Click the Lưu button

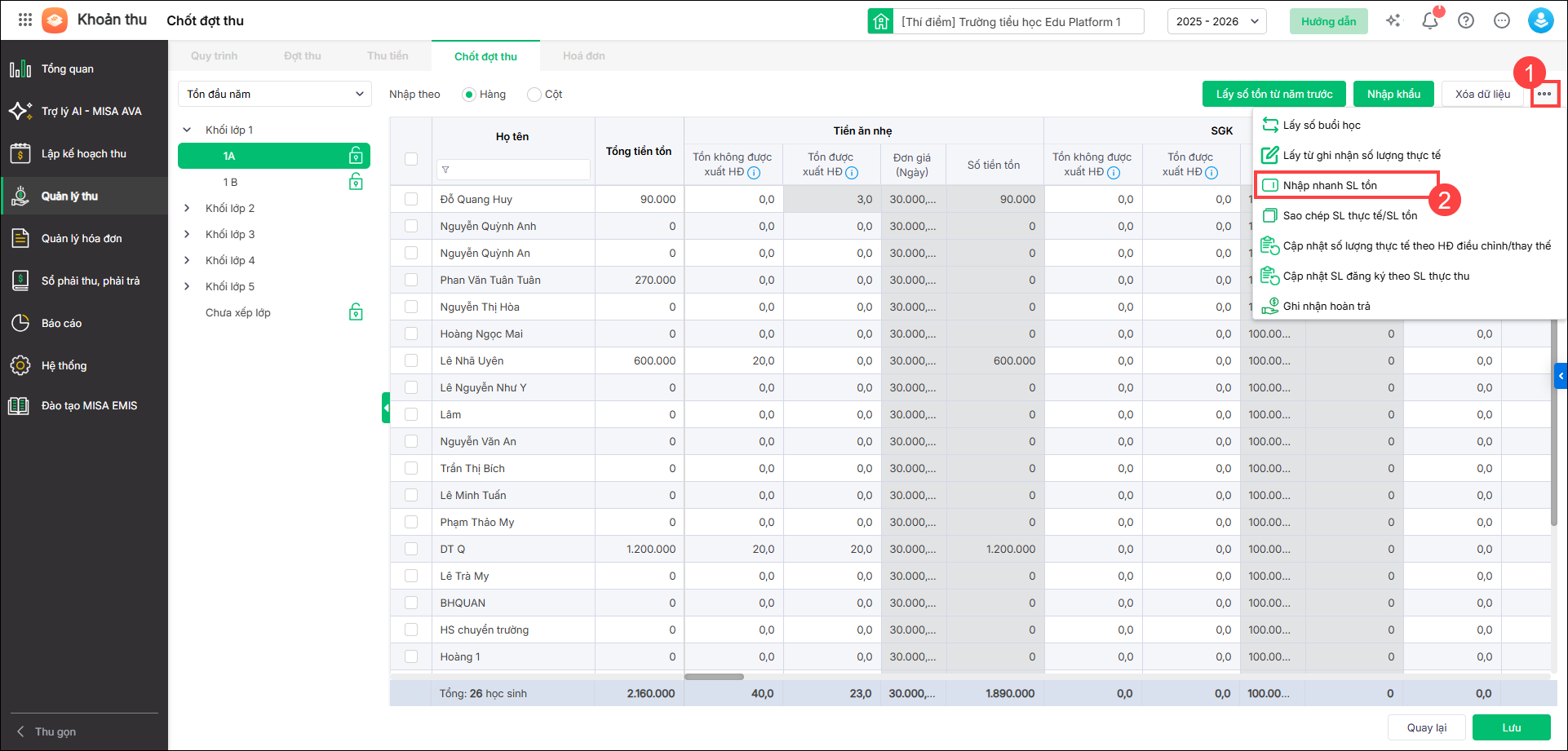pos(1511,727)
